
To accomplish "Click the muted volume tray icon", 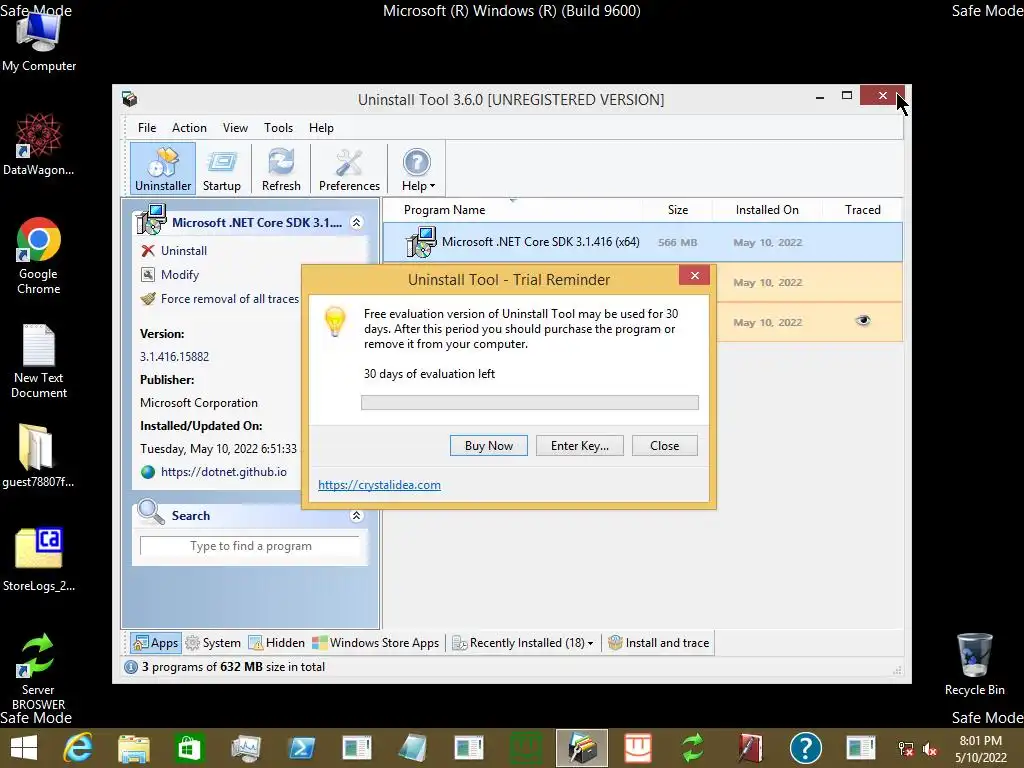I will pos(930,750).
